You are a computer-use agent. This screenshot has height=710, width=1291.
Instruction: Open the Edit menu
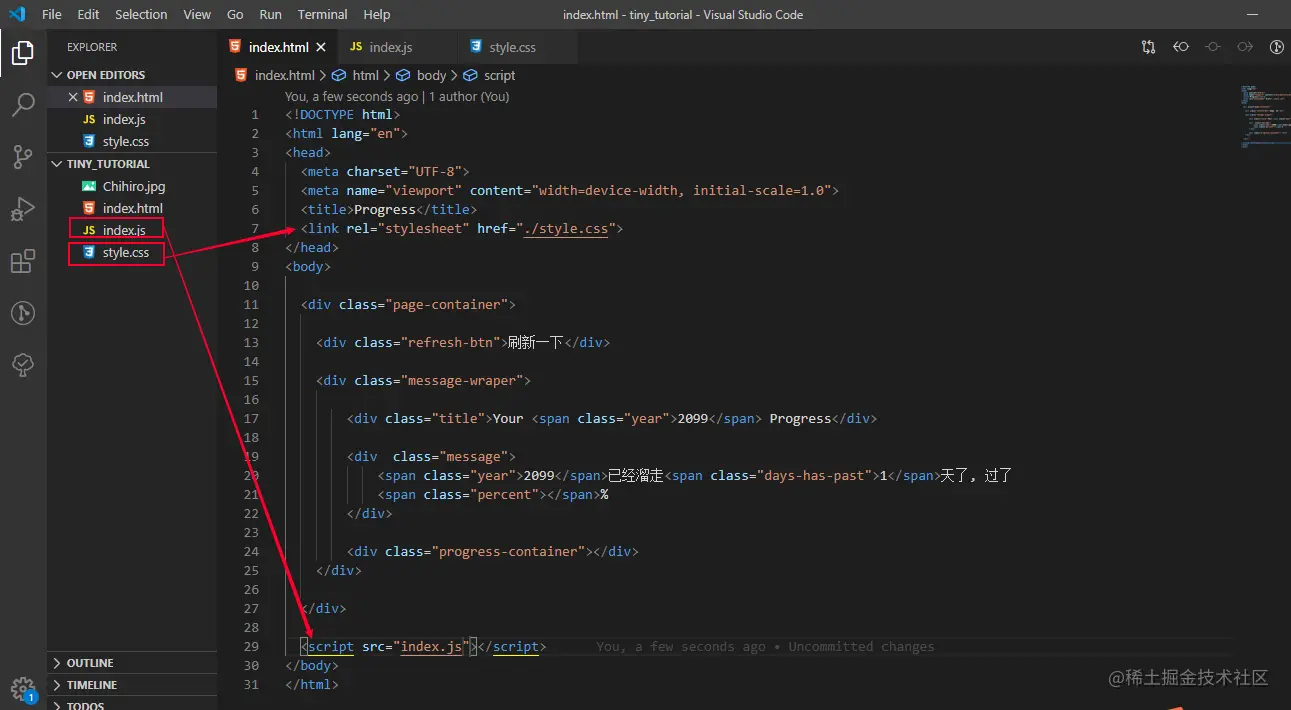click(x=88, y=14)
